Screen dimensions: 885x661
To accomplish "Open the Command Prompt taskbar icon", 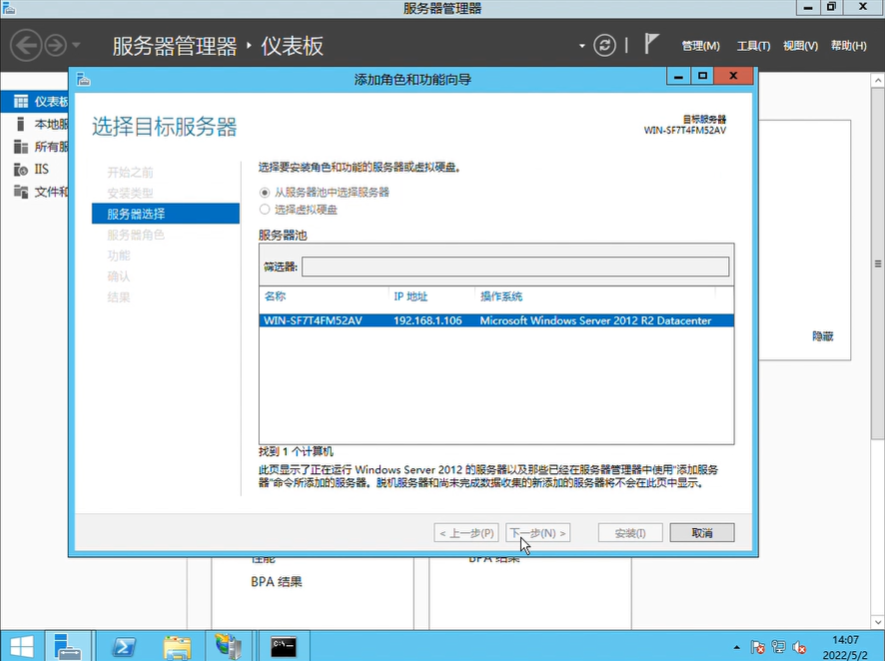I will 283,646.
